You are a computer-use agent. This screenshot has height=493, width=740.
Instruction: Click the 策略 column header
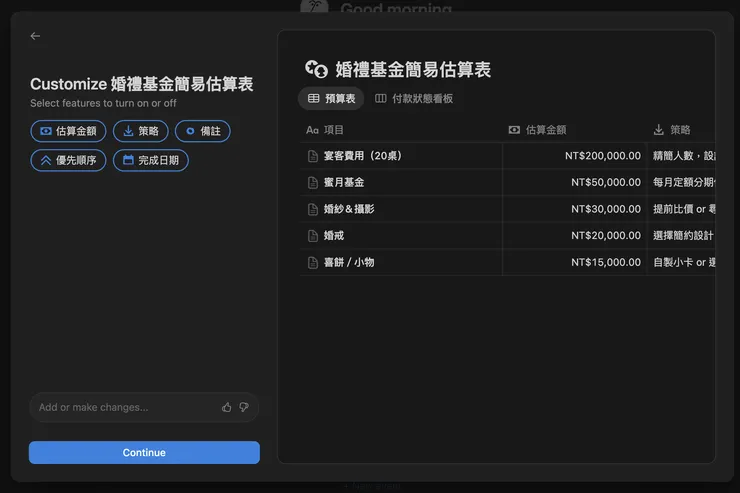(x=672, y=130)
